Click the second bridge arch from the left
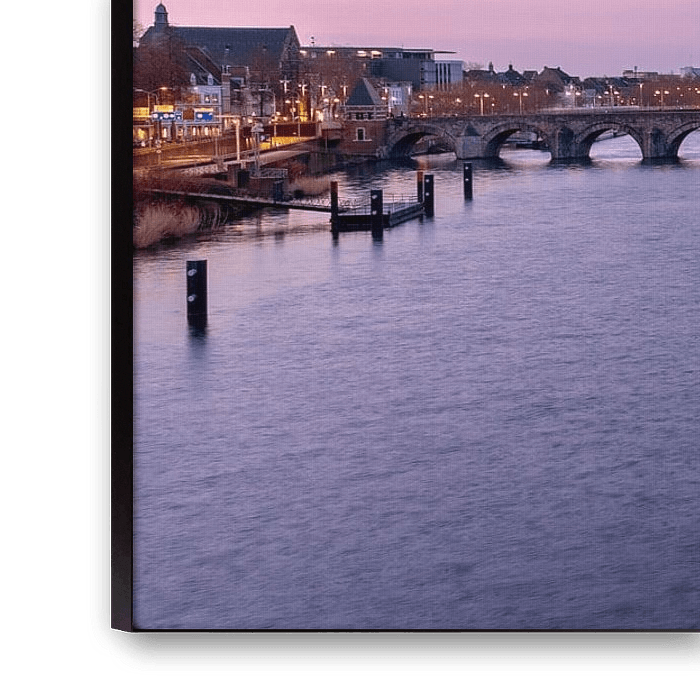This screenshot has height=700, width=700. tap(512, 141)
